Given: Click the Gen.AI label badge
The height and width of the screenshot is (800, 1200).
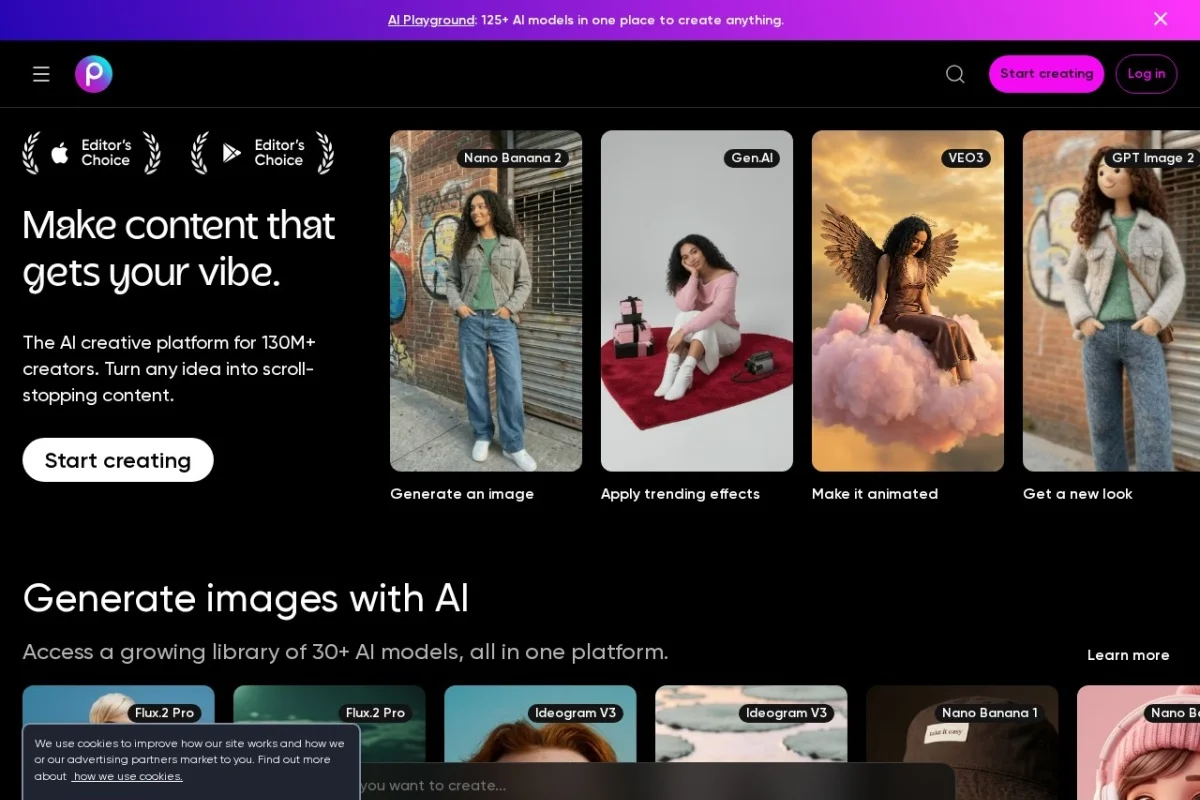Looking at the screenshot, I should click(752, 158).
